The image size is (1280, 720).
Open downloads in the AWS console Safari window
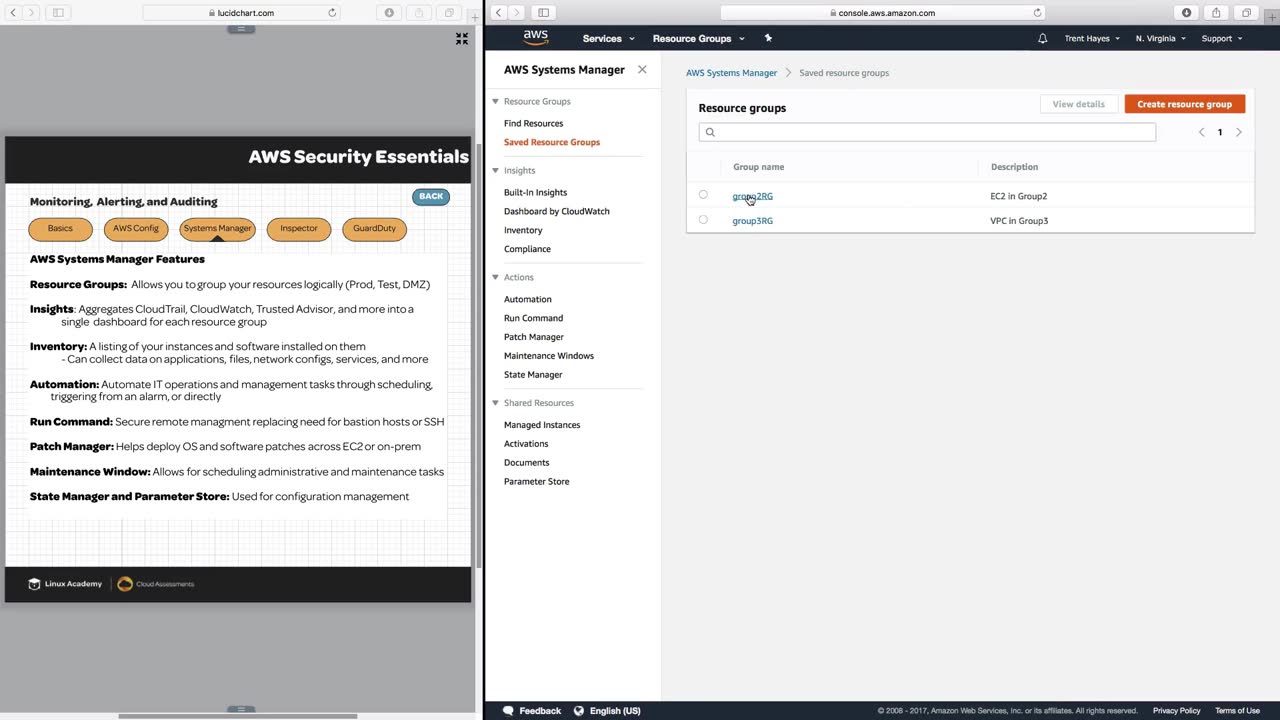1187,13
